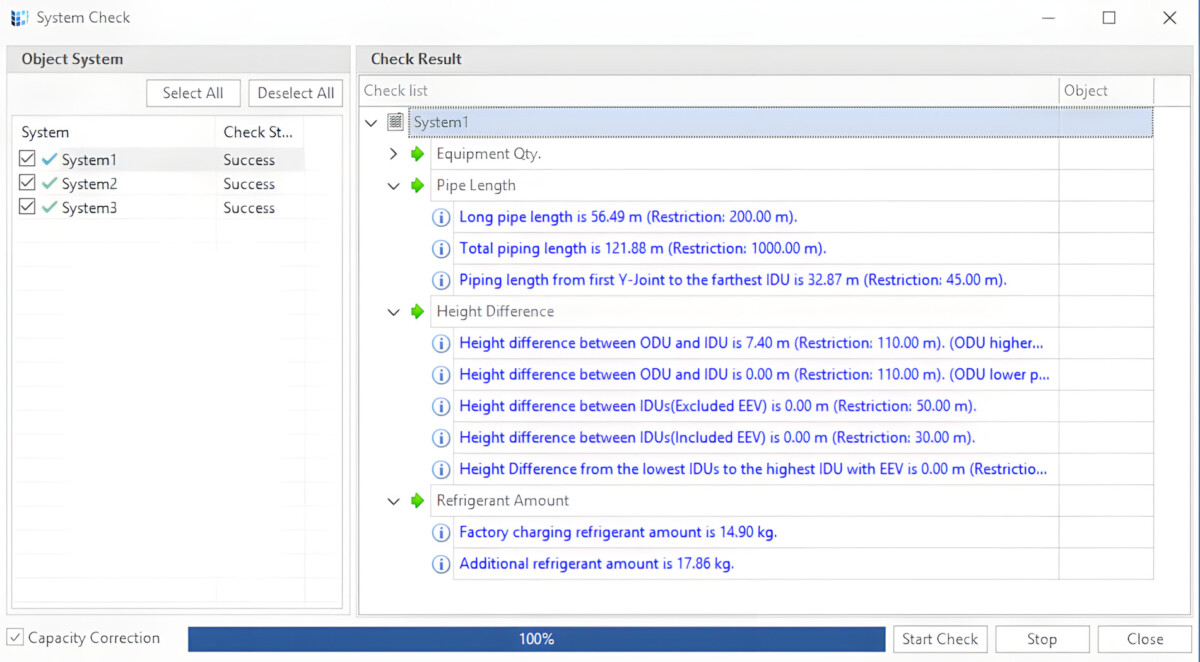Toggle the System2 checkbox

pyautogui.click(x=27, y=183)
